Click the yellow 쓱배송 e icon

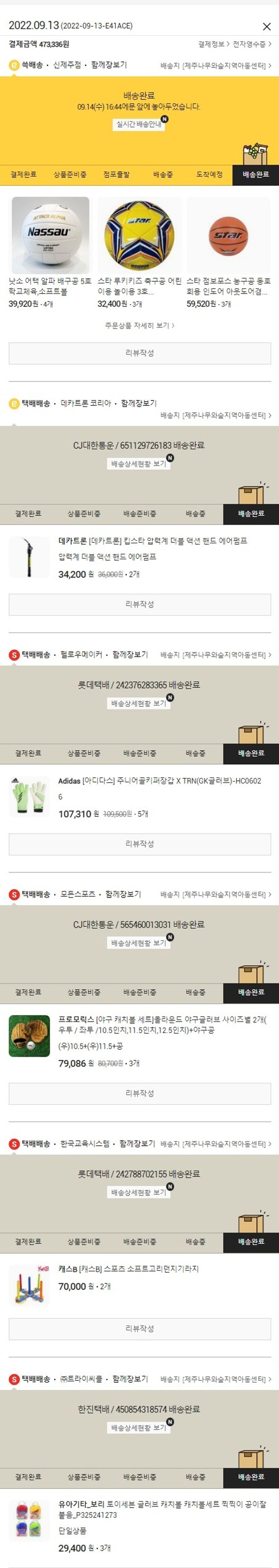click(x=14, y=64)
